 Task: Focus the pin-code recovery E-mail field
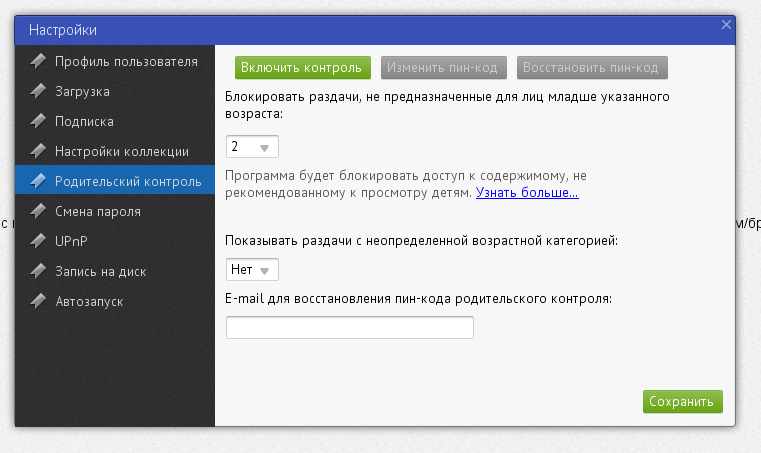(350, 327)
